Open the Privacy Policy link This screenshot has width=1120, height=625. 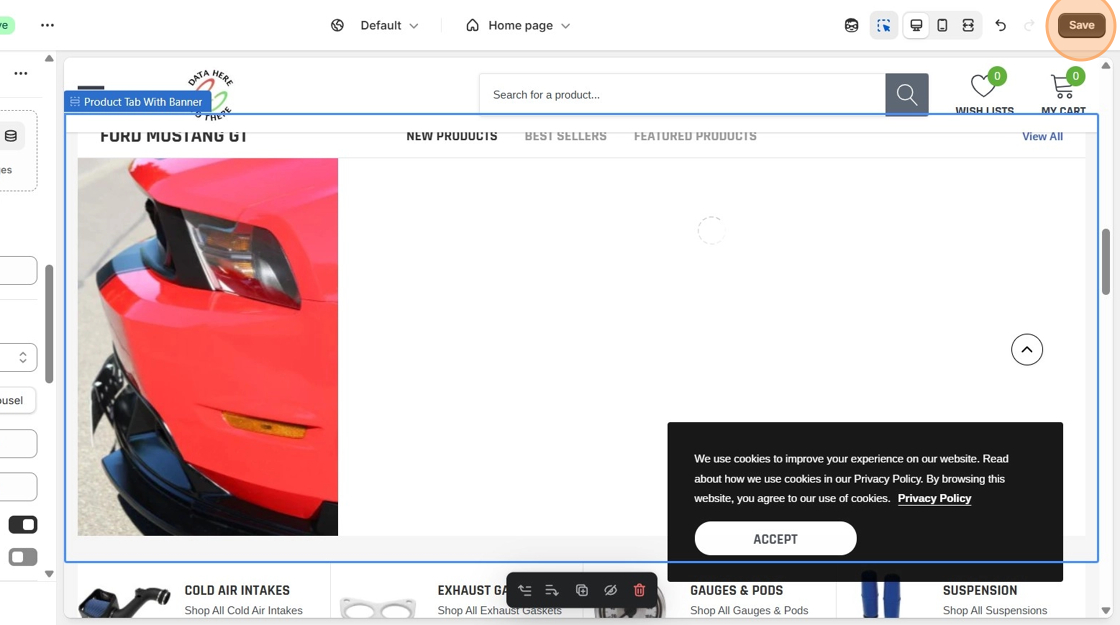934,499
